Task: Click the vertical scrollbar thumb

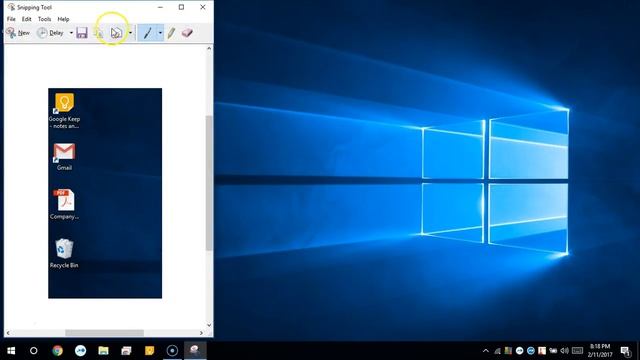Action: tap(209, 183)
